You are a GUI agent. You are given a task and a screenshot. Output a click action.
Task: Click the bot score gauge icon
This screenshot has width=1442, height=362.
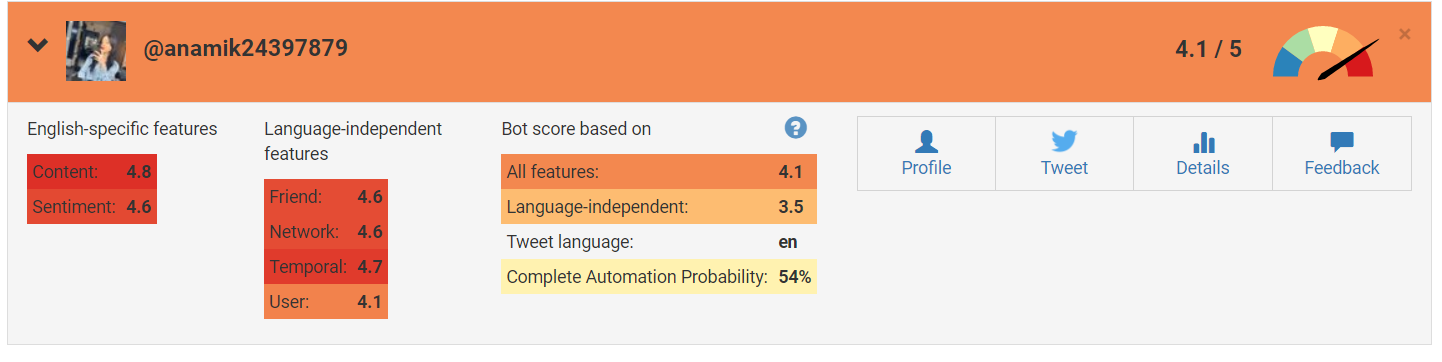pos(1325,54)
